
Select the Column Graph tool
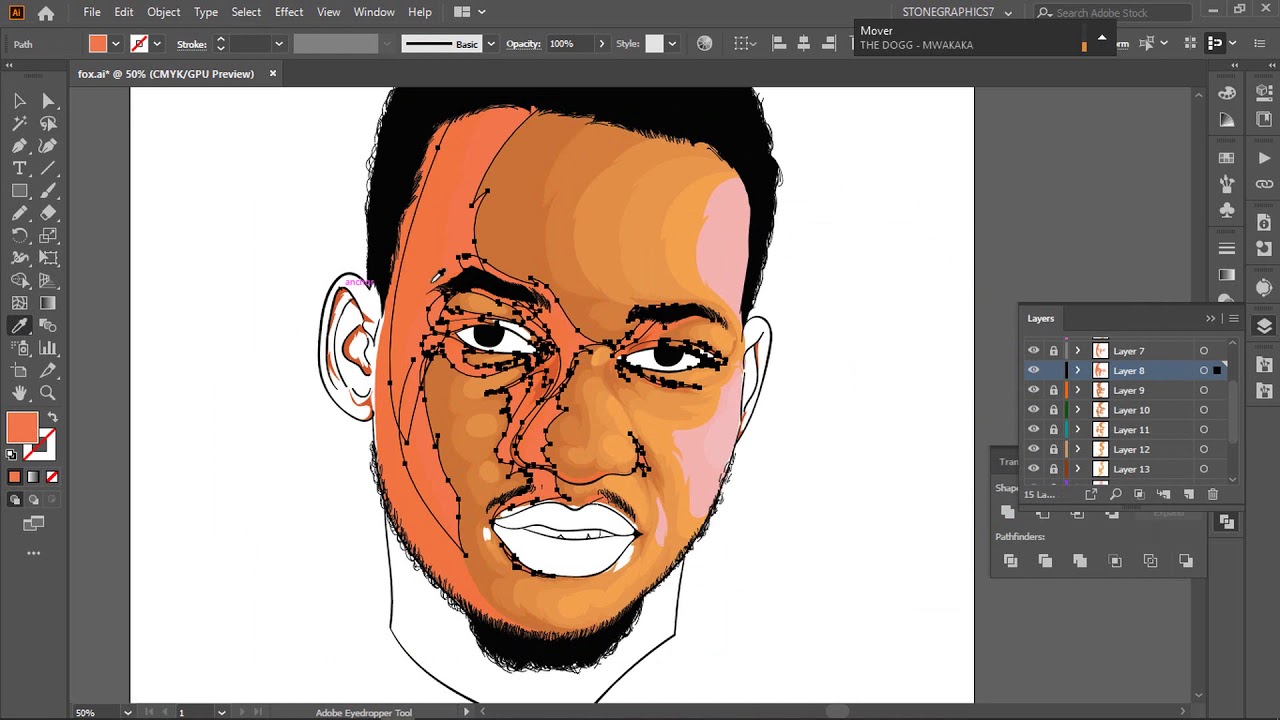point(48,348)
